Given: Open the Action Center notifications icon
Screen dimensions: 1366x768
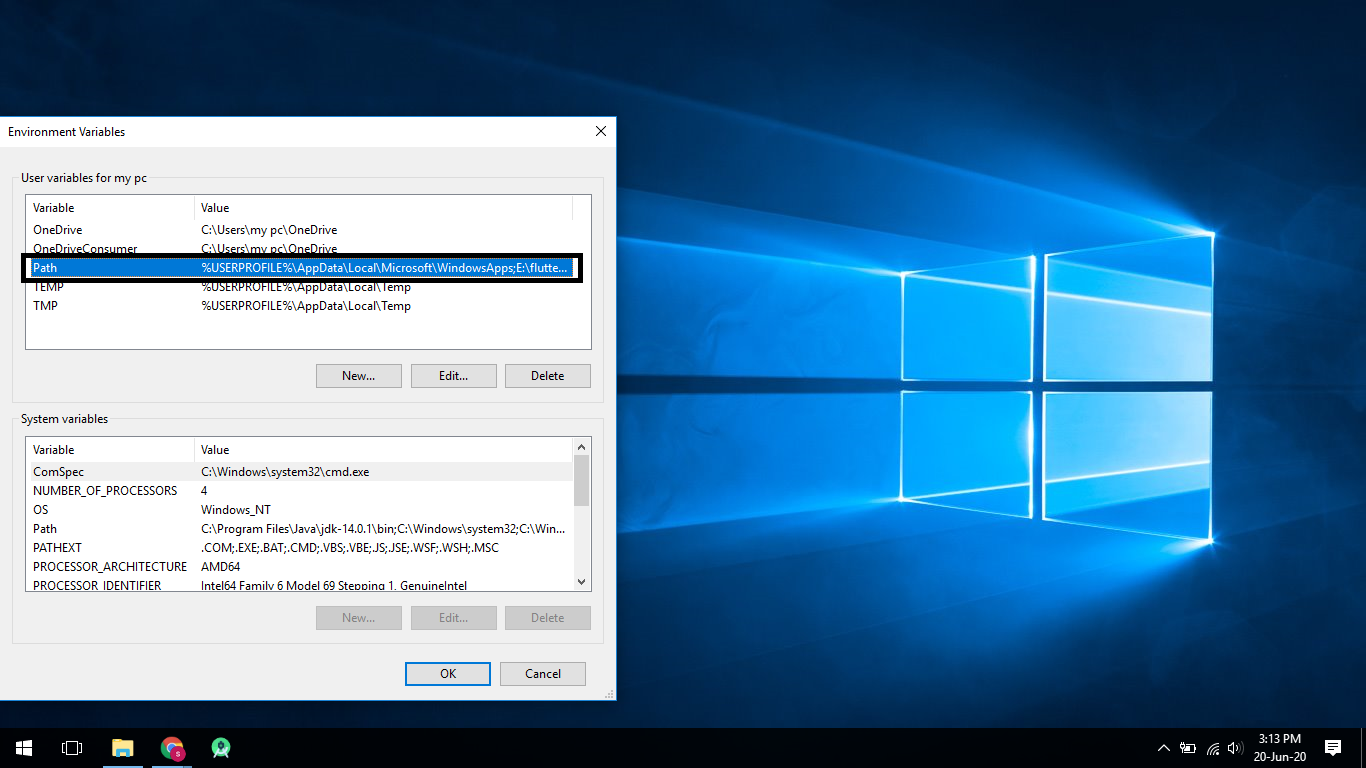Looking at the screenshot, I should coord(1332,747).
